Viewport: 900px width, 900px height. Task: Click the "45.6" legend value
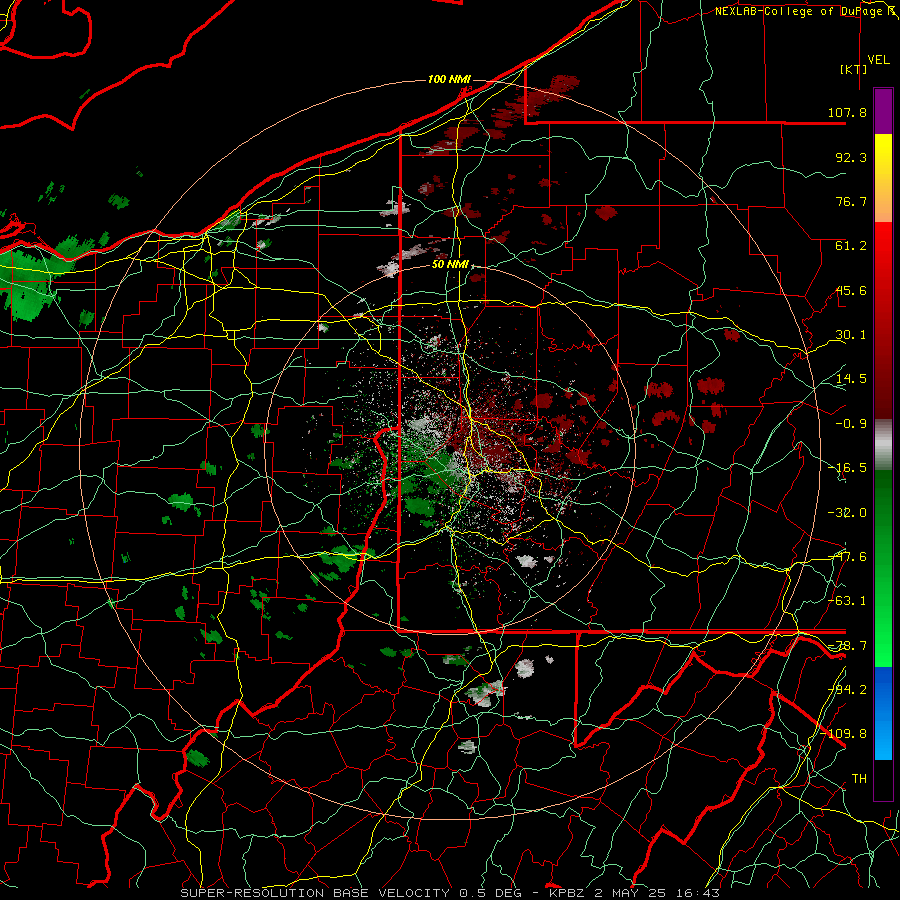click(851, 290)
